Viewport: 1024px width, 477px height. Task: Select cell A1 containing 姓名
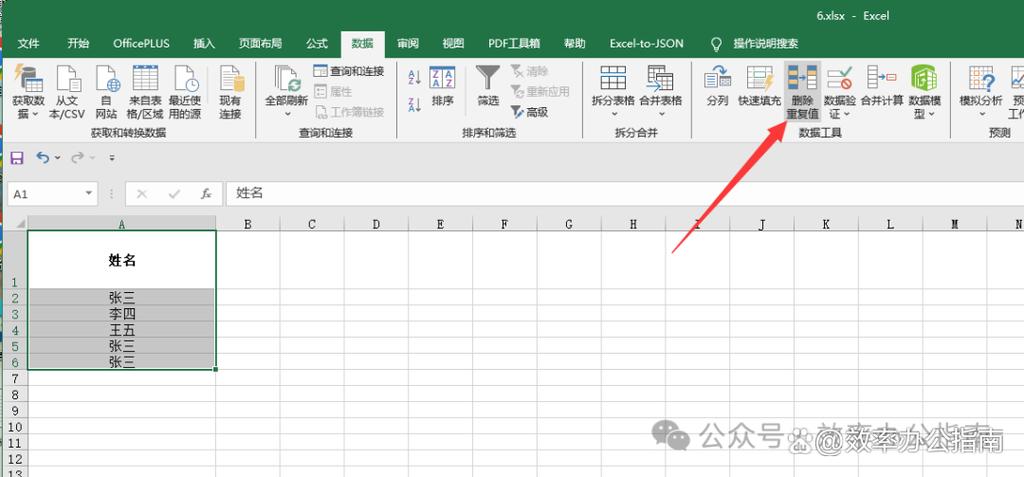(x=121, y=259)
